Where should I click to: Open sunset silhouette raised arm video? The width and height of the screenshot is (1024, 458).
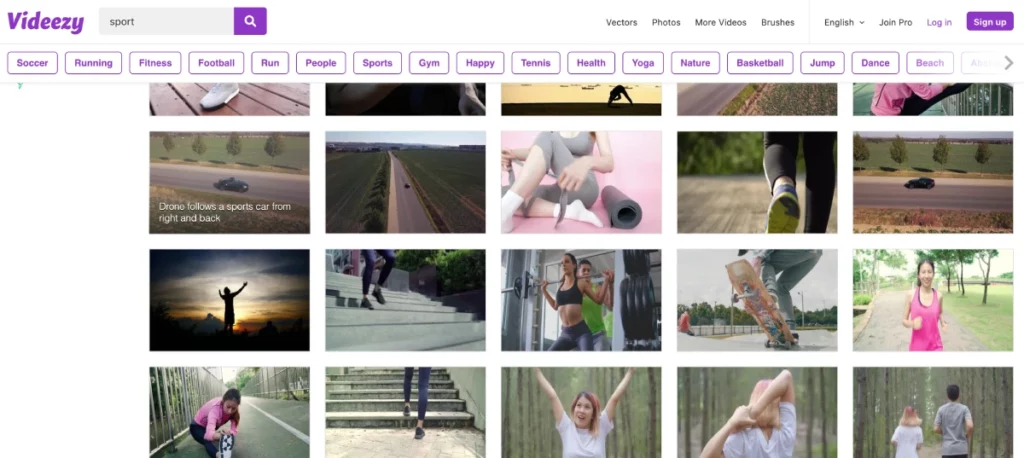coord(229,300)
